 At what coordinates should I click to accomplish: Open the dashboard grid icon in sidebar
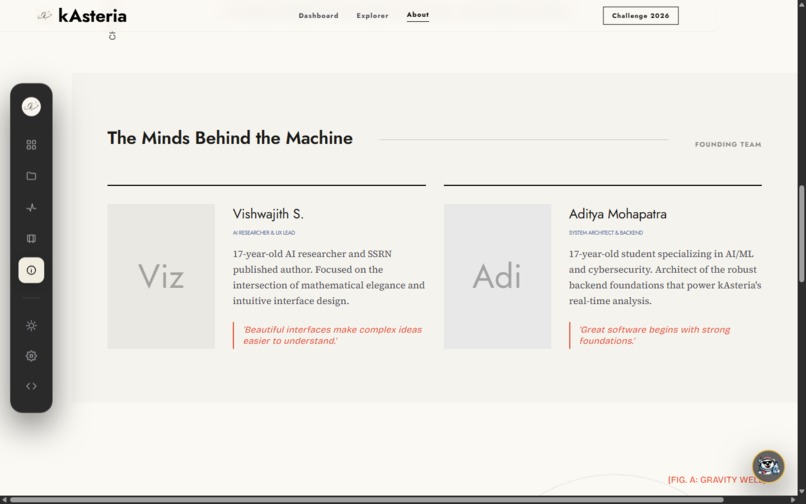31,145
